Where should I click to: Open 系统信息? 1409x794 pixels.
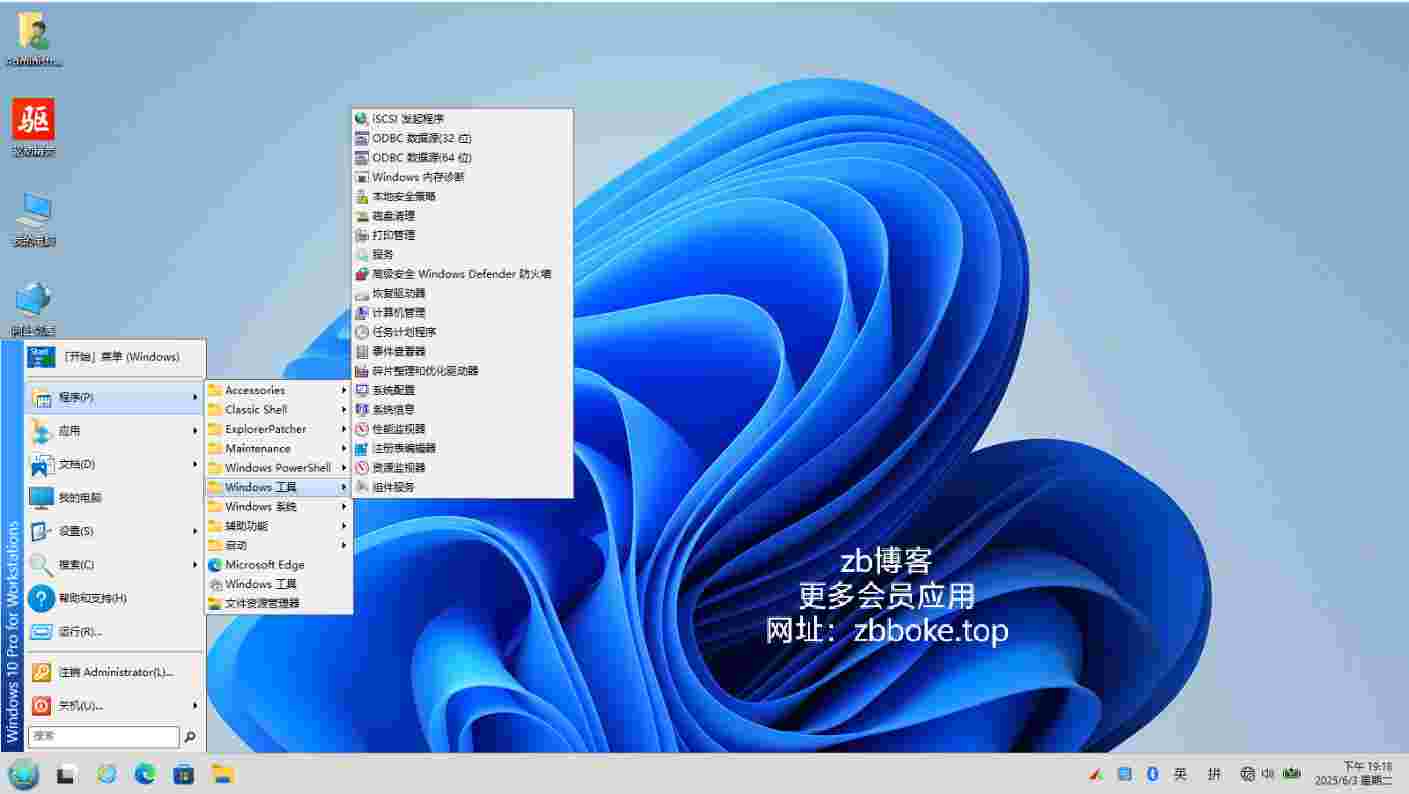click(x=462, y=409)
